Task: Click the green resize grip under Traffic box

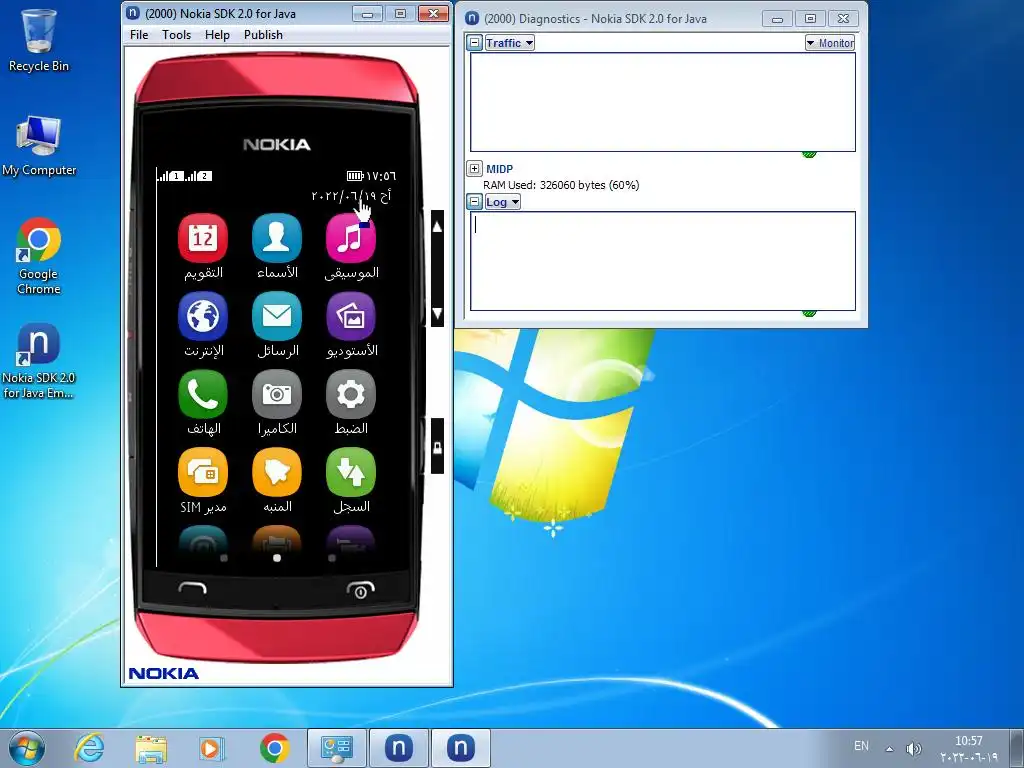Action: 809,155
